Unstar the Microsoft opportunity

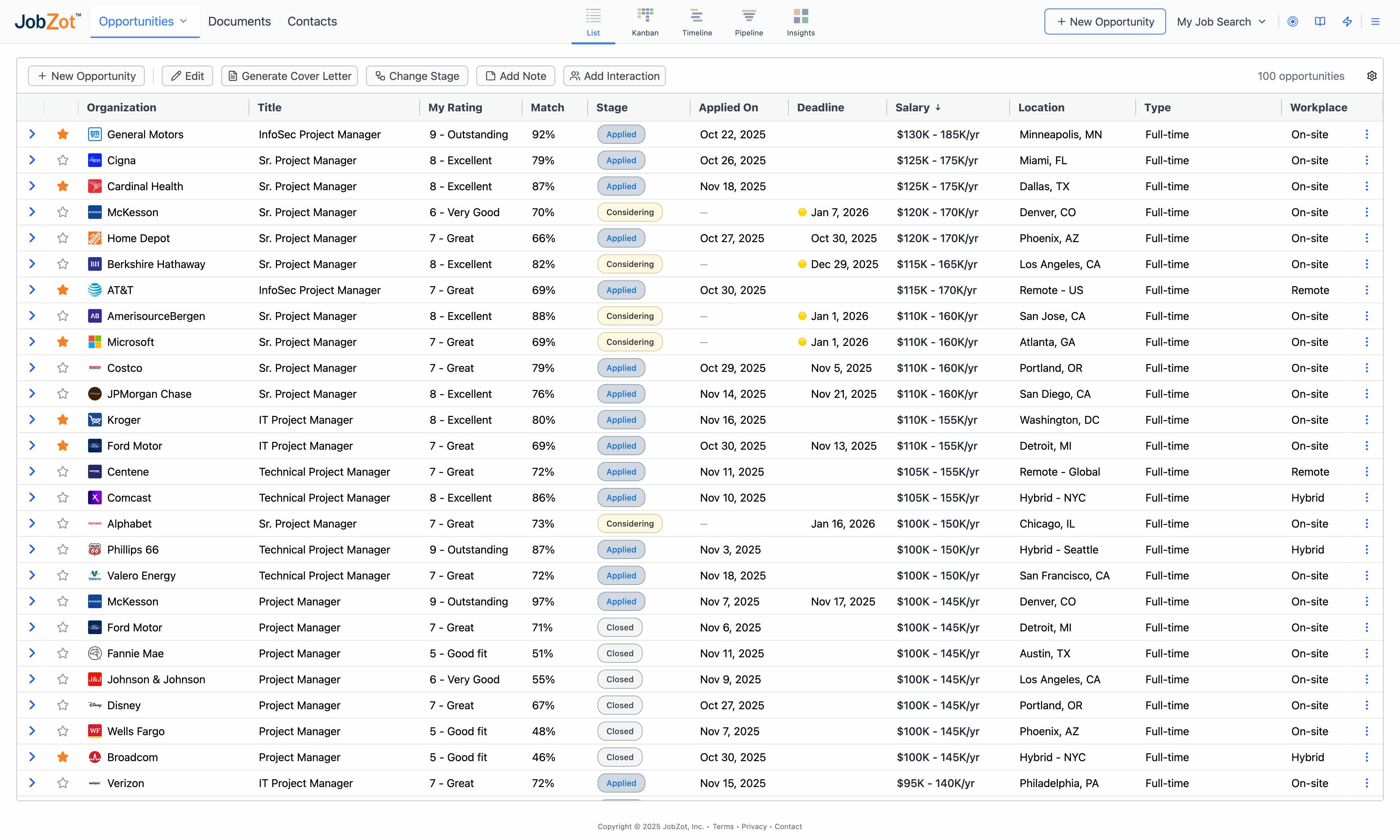pos(63,342)
